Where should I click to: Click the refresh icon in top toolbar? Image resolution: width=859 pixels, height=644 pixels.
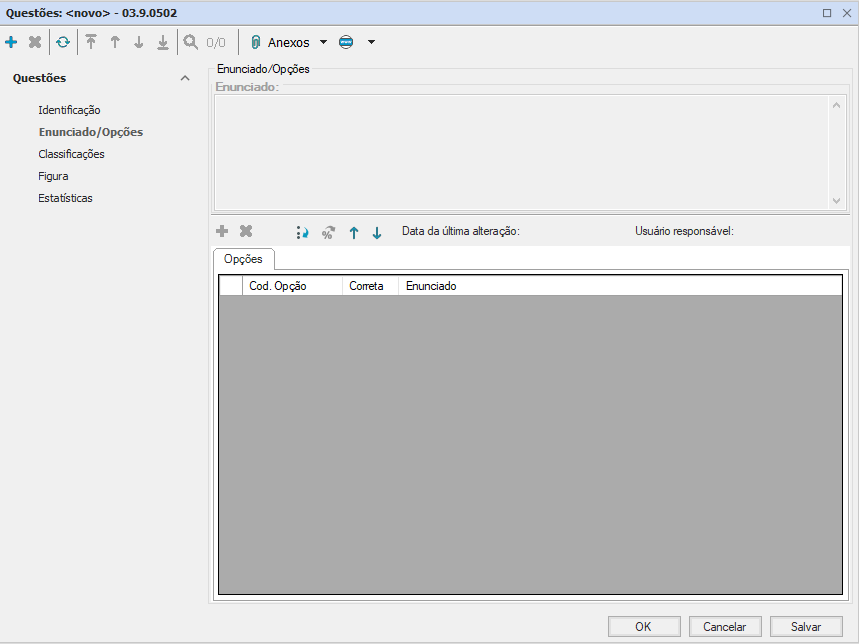(63, 42)
